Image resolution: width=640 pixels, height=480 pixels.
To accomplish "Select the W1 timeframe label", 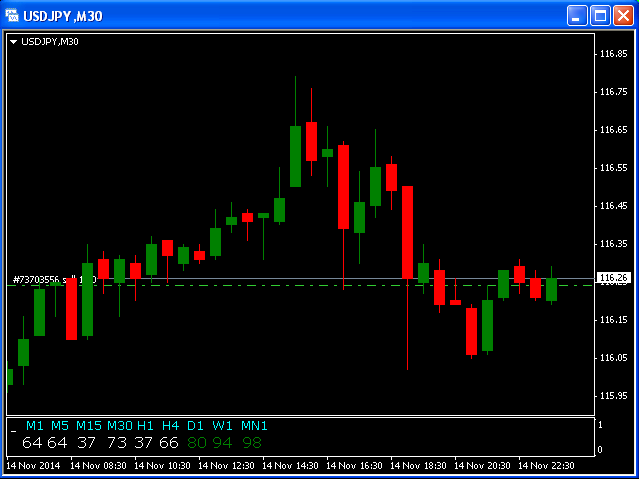I will pyautogui.click(x=222, y=426).
